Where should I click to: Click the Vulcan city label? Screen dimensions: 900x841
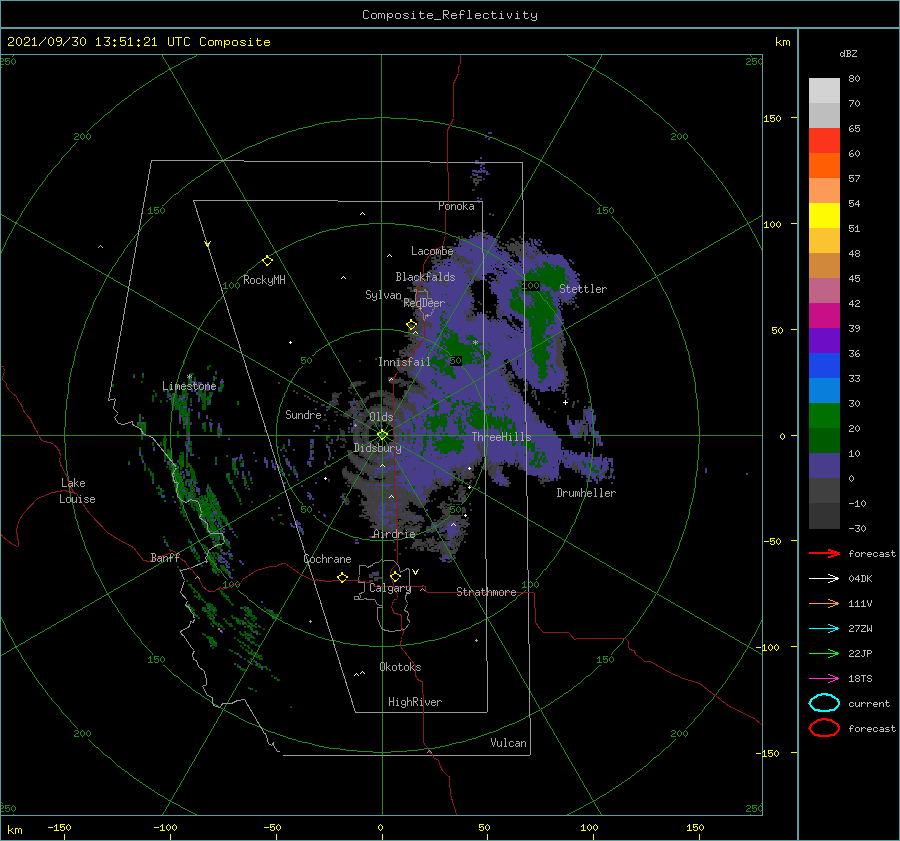pyautogui.click(x=509, y=743)
